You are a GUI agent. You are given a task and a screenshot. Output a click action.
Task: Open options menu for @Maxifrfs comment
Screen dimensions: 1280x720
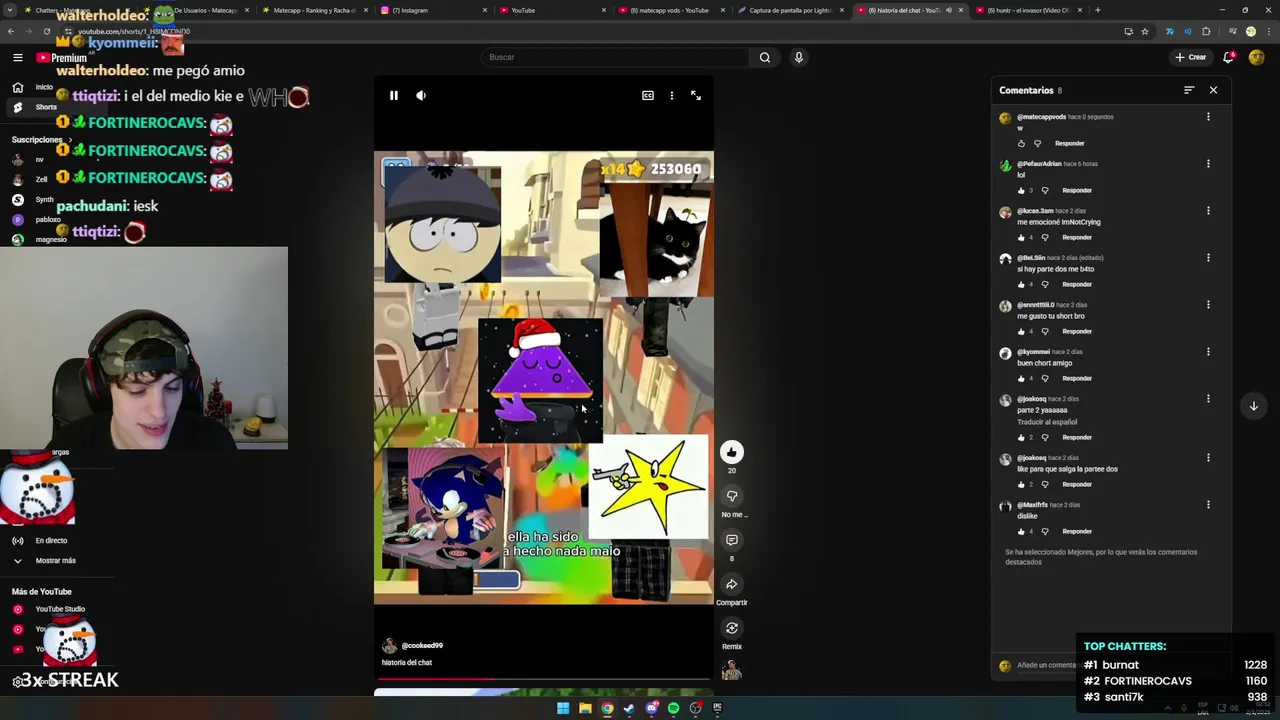(x=1208, y=505)
